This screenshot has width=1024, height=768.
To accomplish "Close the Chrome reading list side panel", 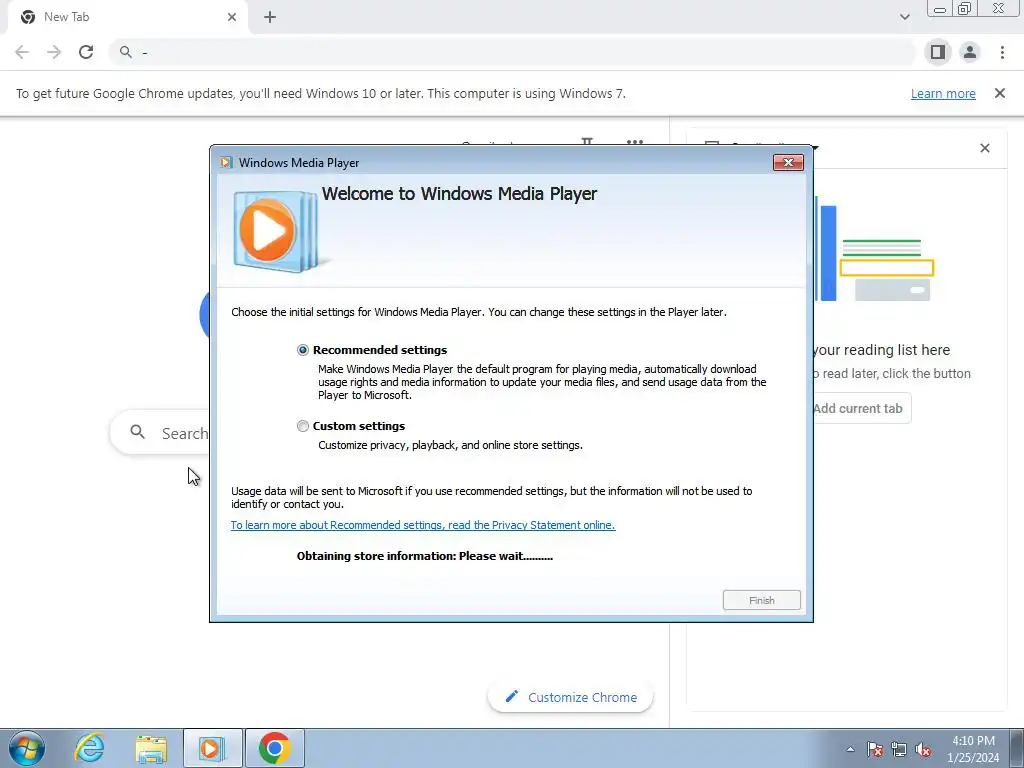I will pyautogui.click(x=985, y=148).
